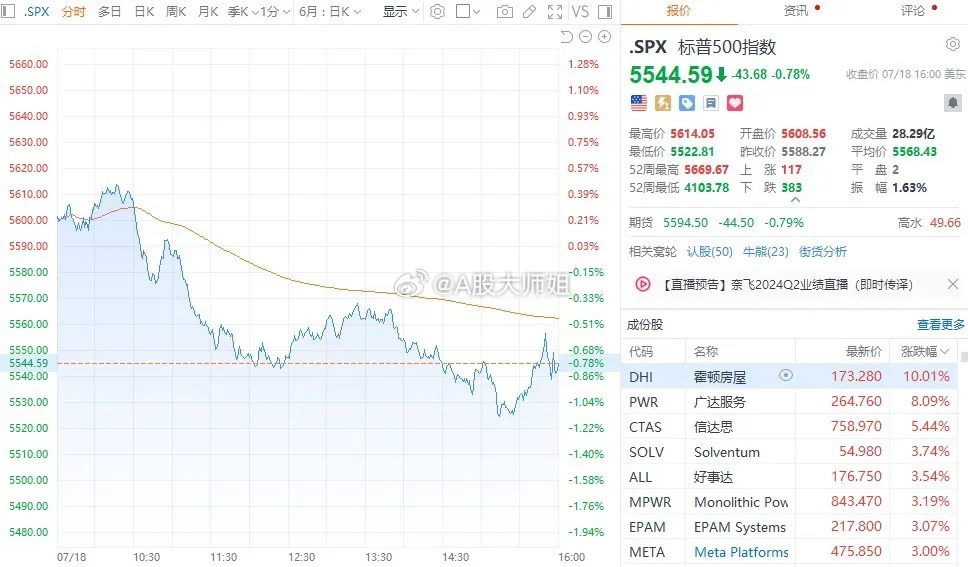This screenshot has width=968, height=567.
Task: Zoom in the chart with plus icon
Action: coord(605,37)
